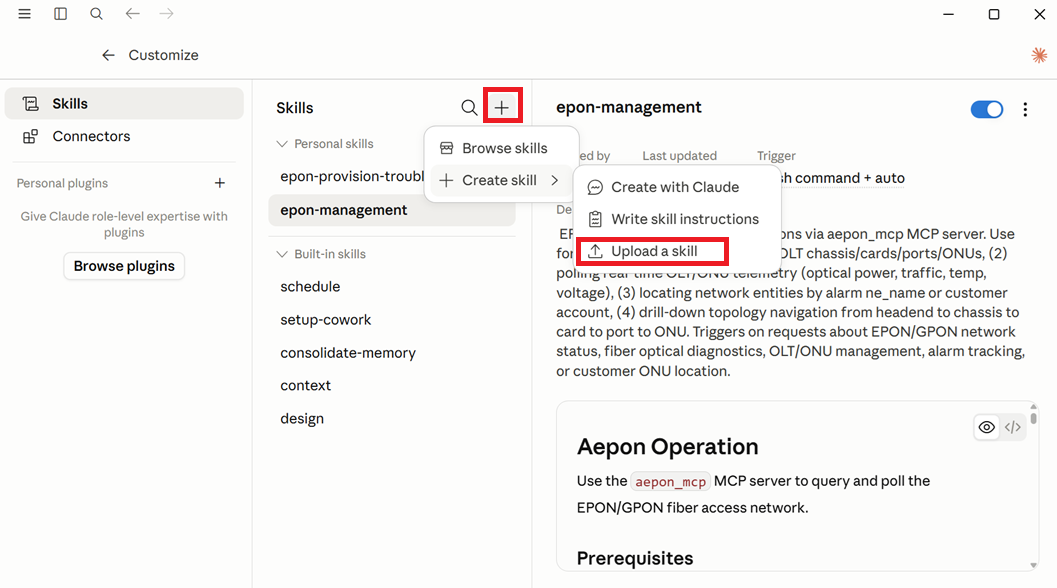Show rendered preview with eye icon

(986, 428)
